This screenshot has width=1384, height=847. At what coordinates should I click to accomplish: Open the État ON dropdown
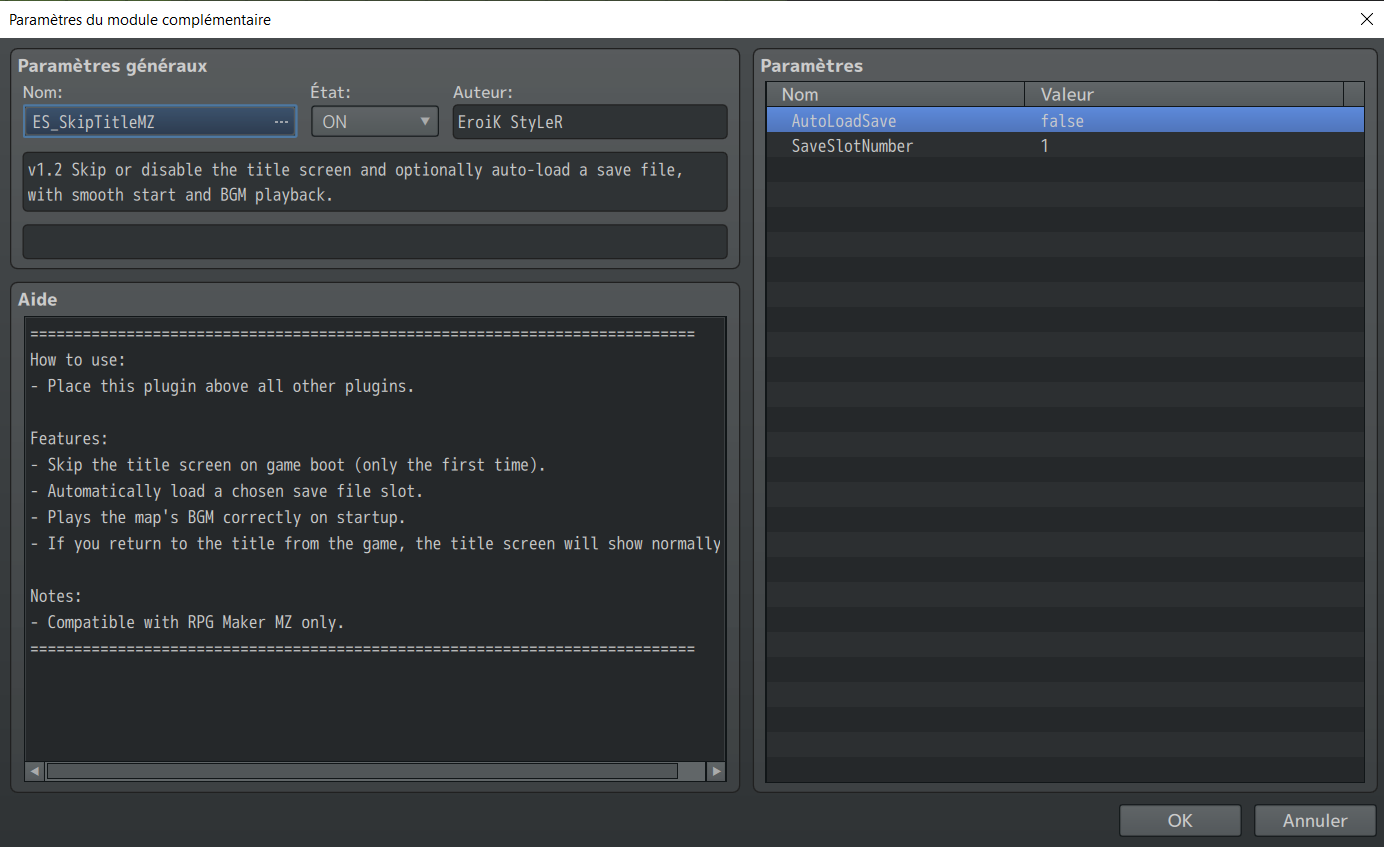(375, 122)
